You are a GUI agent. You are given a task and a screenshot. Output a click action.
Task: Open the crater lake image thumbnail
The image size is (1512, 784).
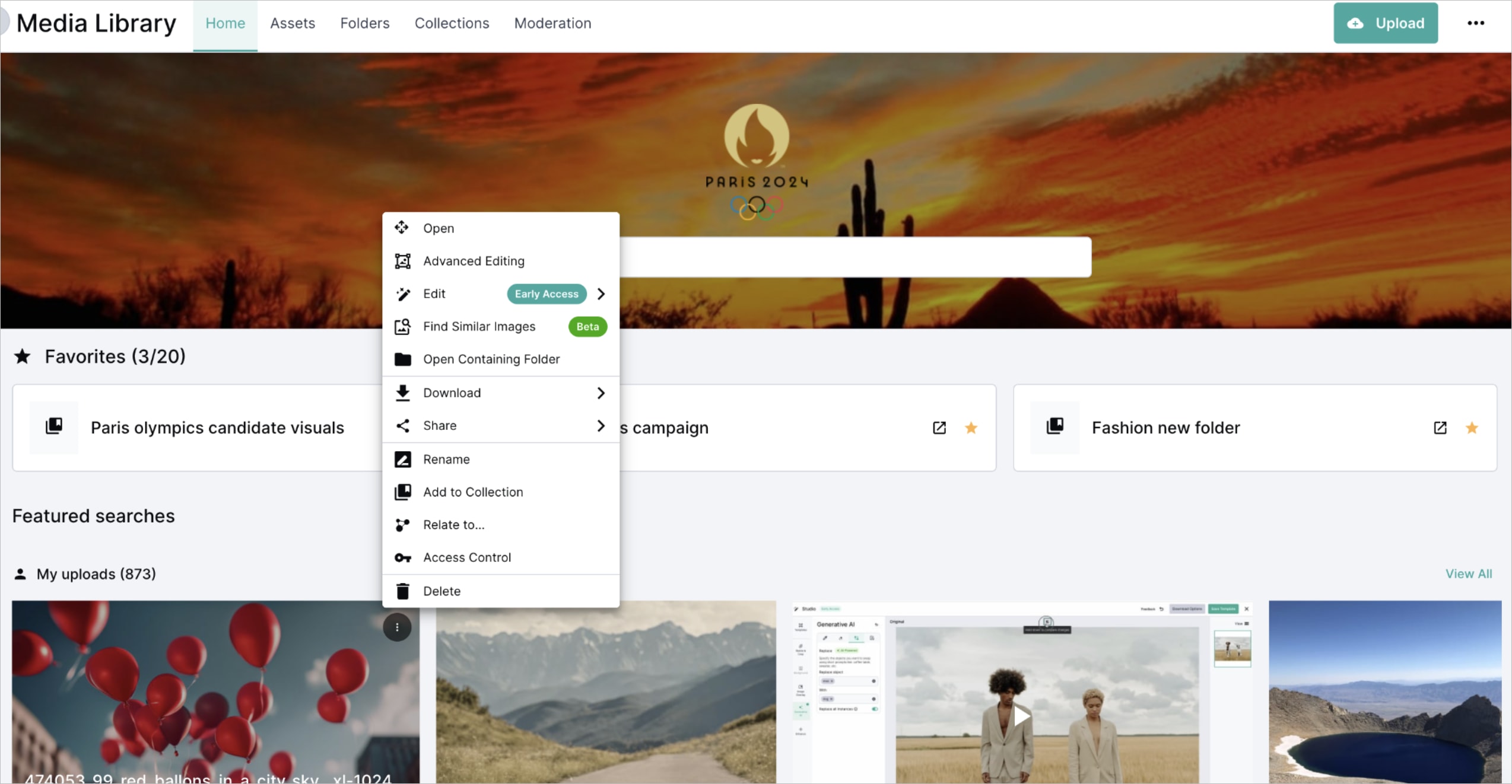(x=1385, y=693)
